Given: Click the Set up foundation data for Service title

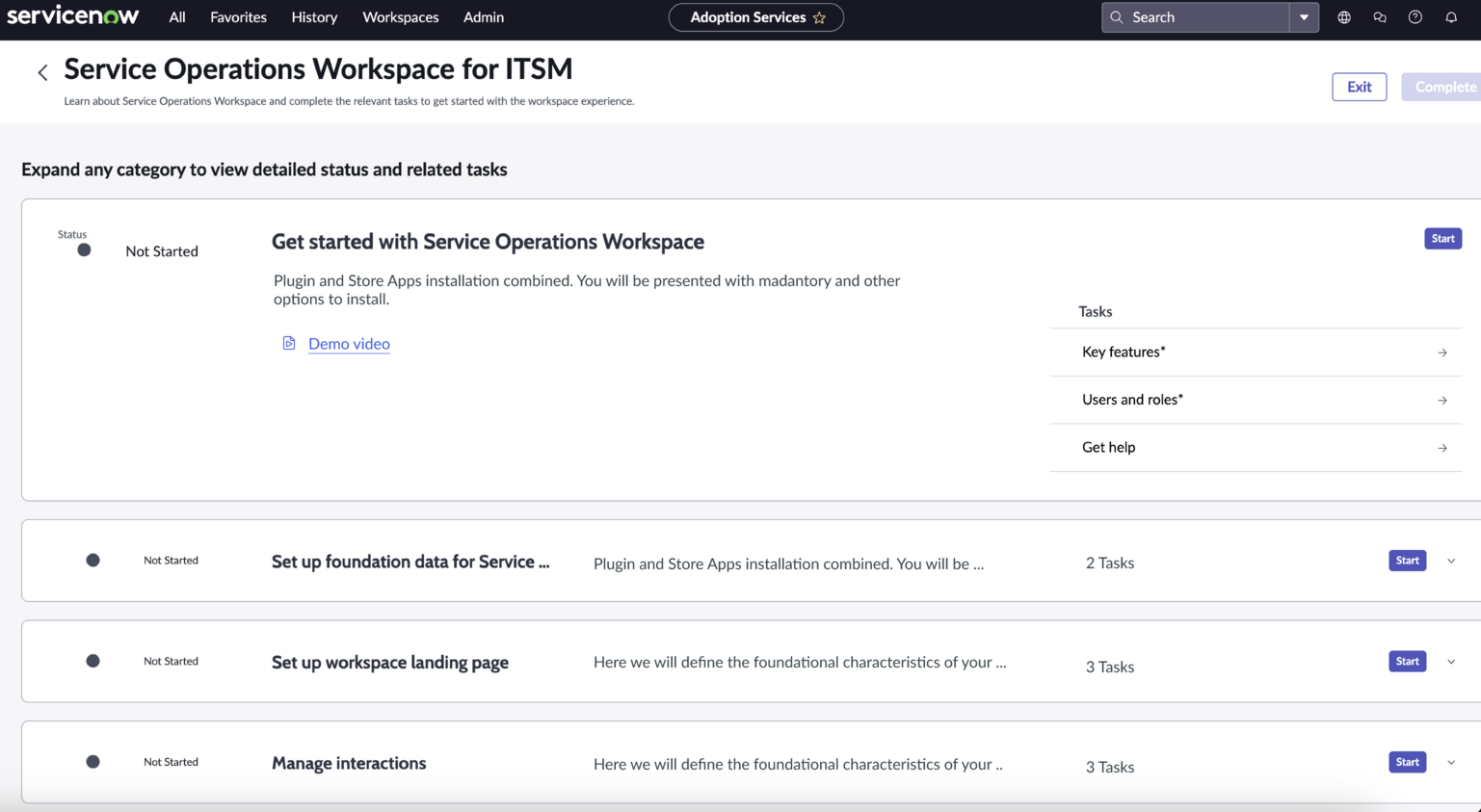Looking at the screenshot, I should (x=410, y=562).
